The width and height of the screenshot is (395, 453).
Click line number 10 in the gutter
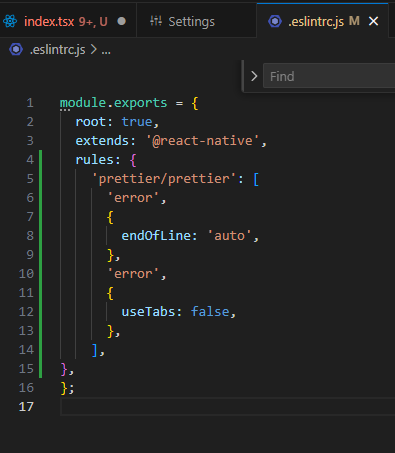[x=26, y=274]
